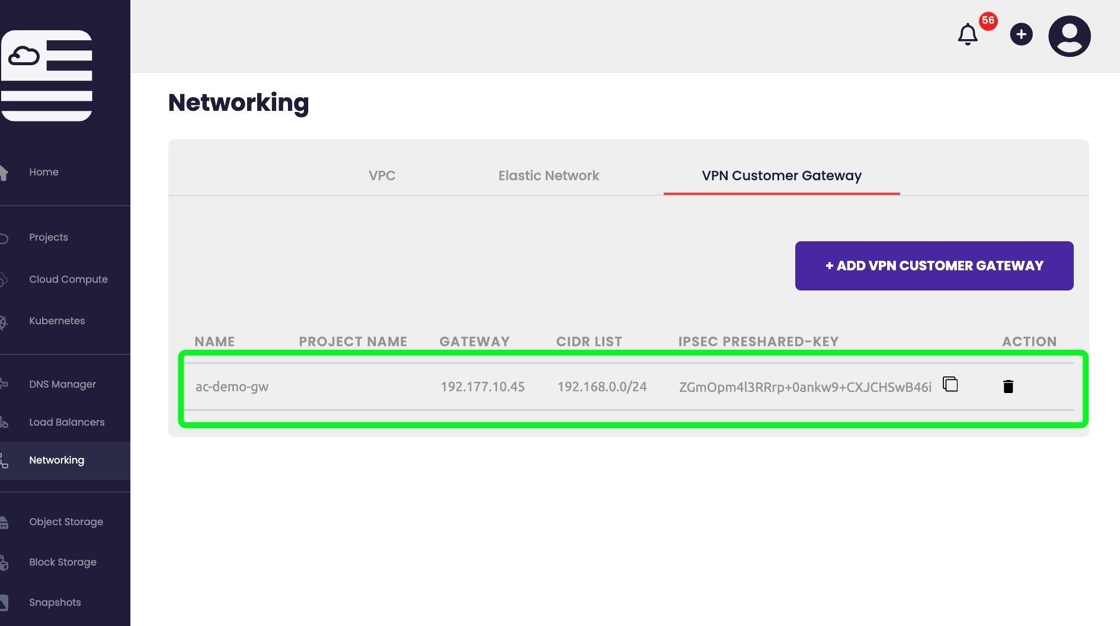The height and width of the screenshot is (626, 1120).
Task: Open the notifications bell icon
Action: coord(967,35)
